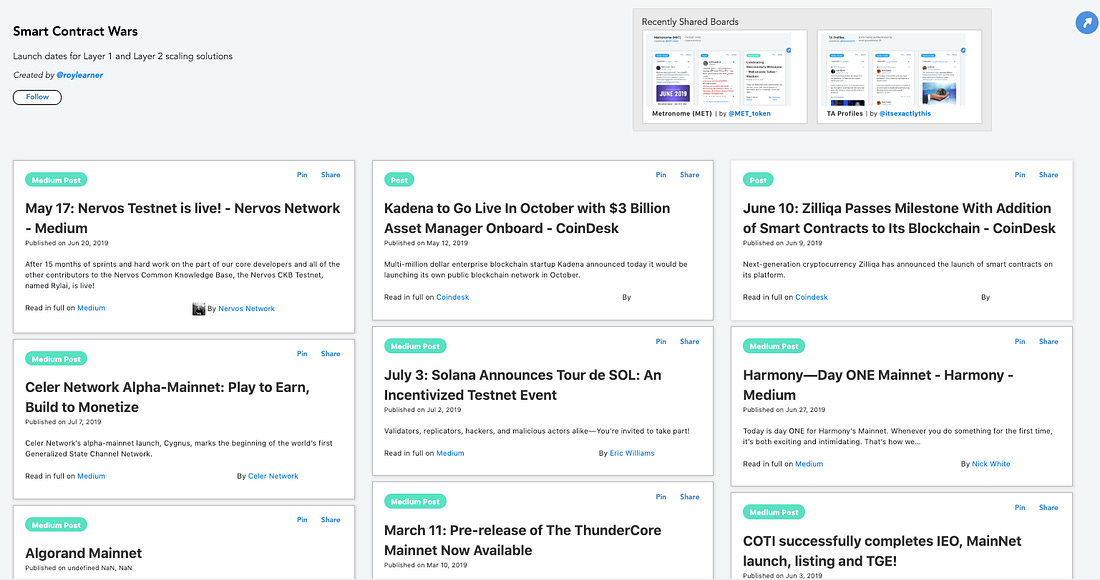Open the Nervos Network author link
The image size is (1100, 580).
[x=246, y=309]
